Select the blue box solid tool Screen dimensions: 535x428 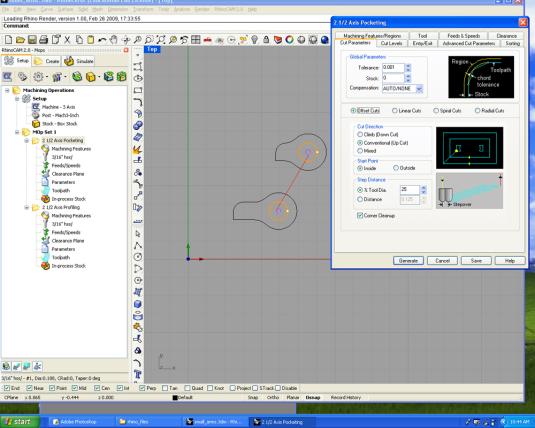click(x=138, y=304)
